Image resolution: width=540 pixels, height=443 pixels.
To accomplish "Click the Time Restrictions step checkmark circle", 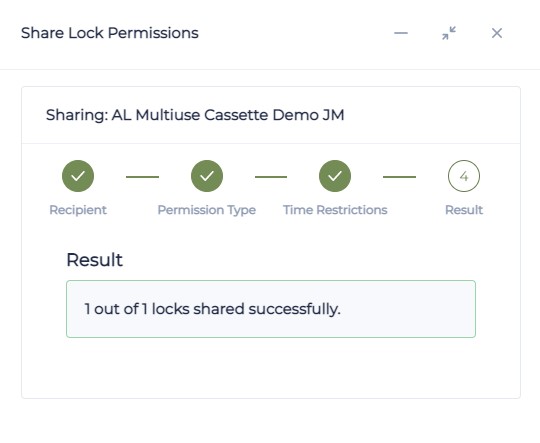I will pyautogui.click(x=335, y=176).
